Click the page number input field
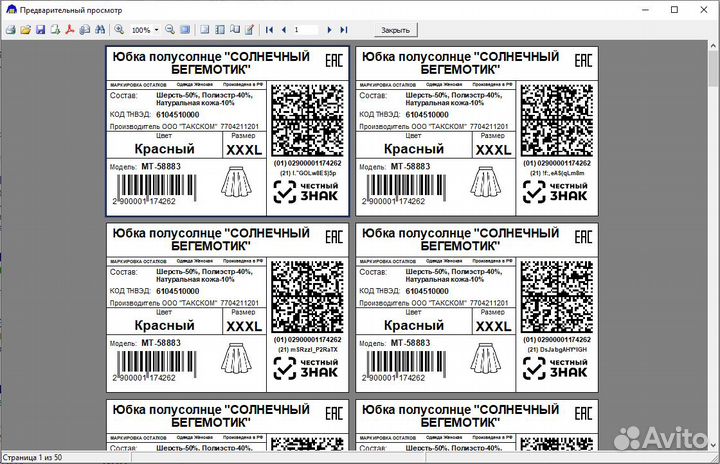 (305, 30)
